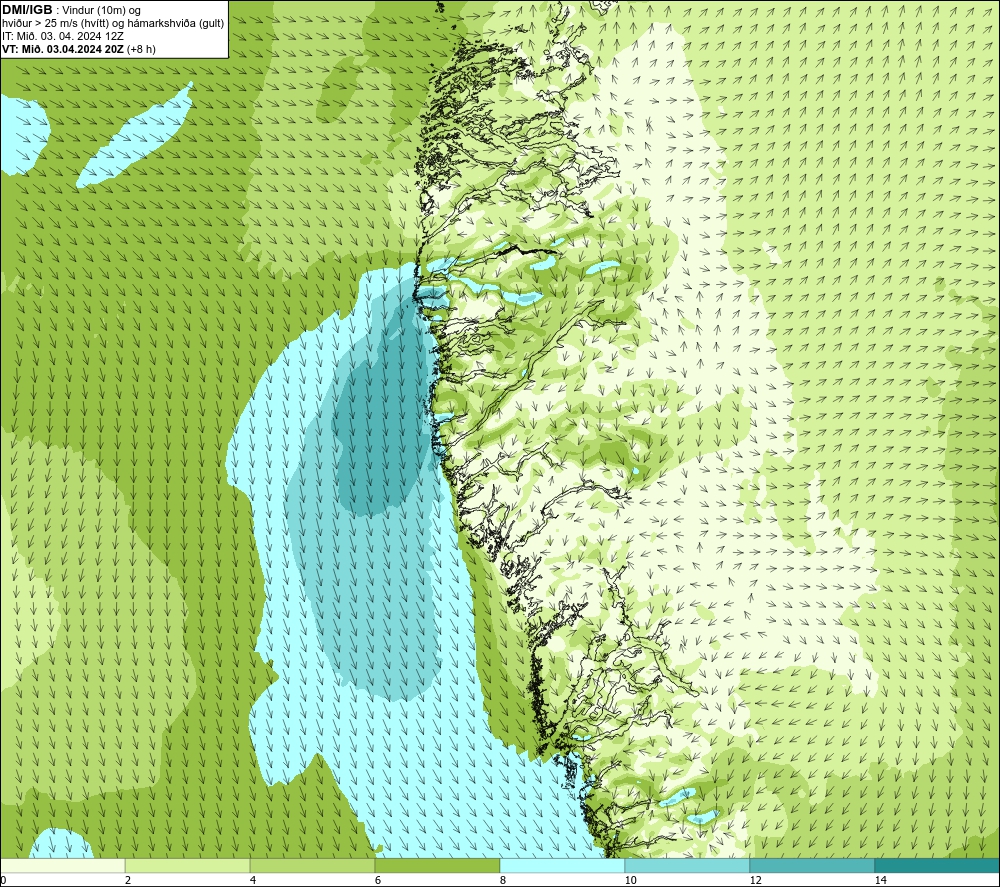Click the '12' label on the scale
This screenshot has height=887, width=1000.
pyautogui.click(x=755, y=880)
